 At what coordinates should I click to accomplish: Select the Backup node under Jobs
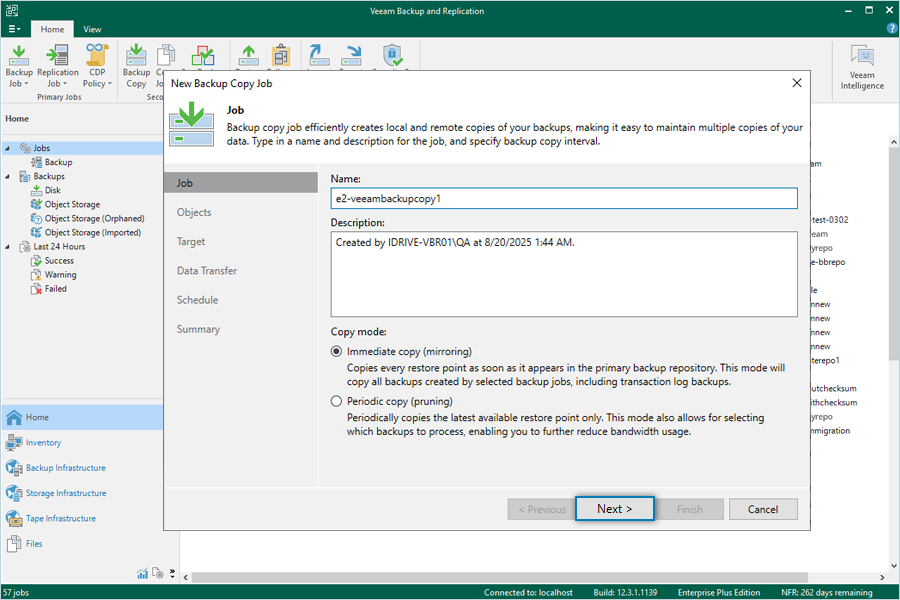(58, 162)
